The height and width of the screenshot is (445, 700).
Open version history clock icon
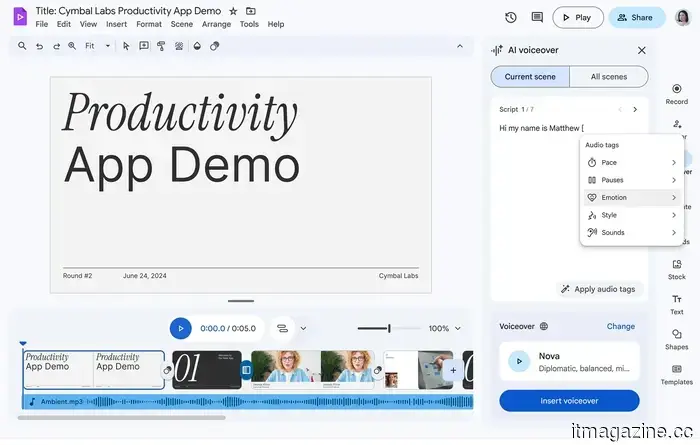[511, 17]
